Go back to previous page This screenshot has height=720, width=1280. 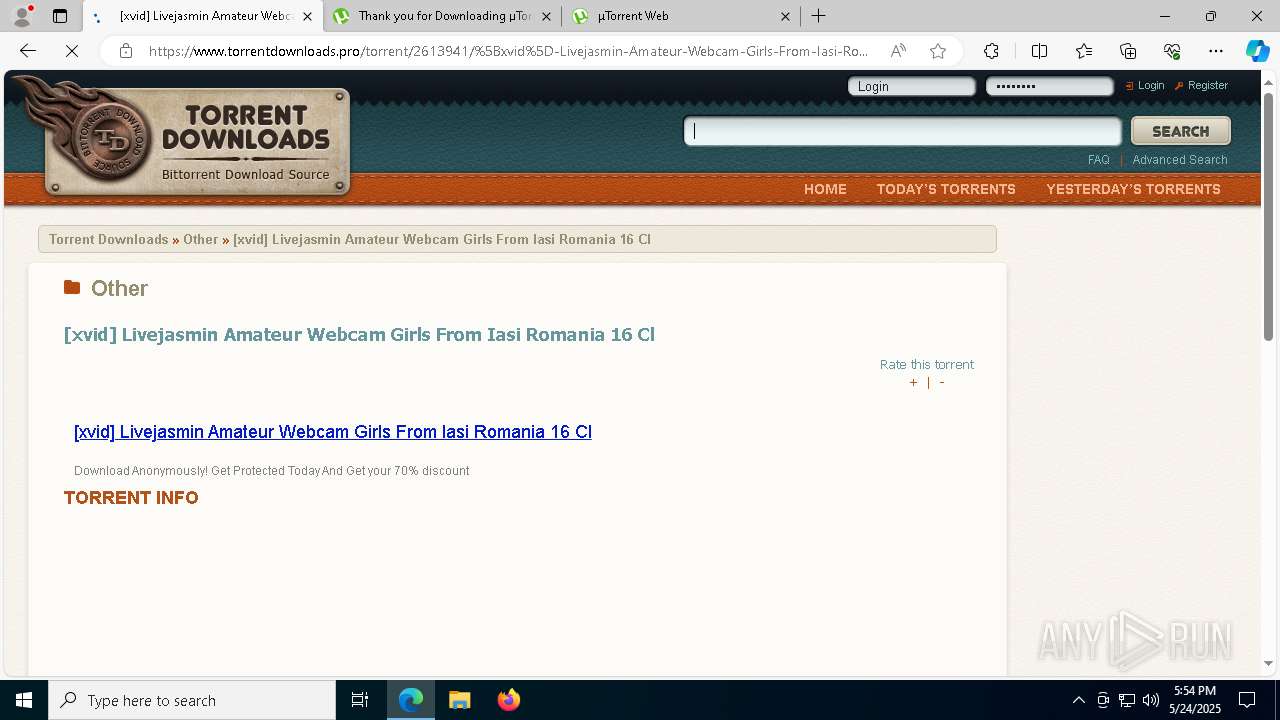(x=28, y=51)
